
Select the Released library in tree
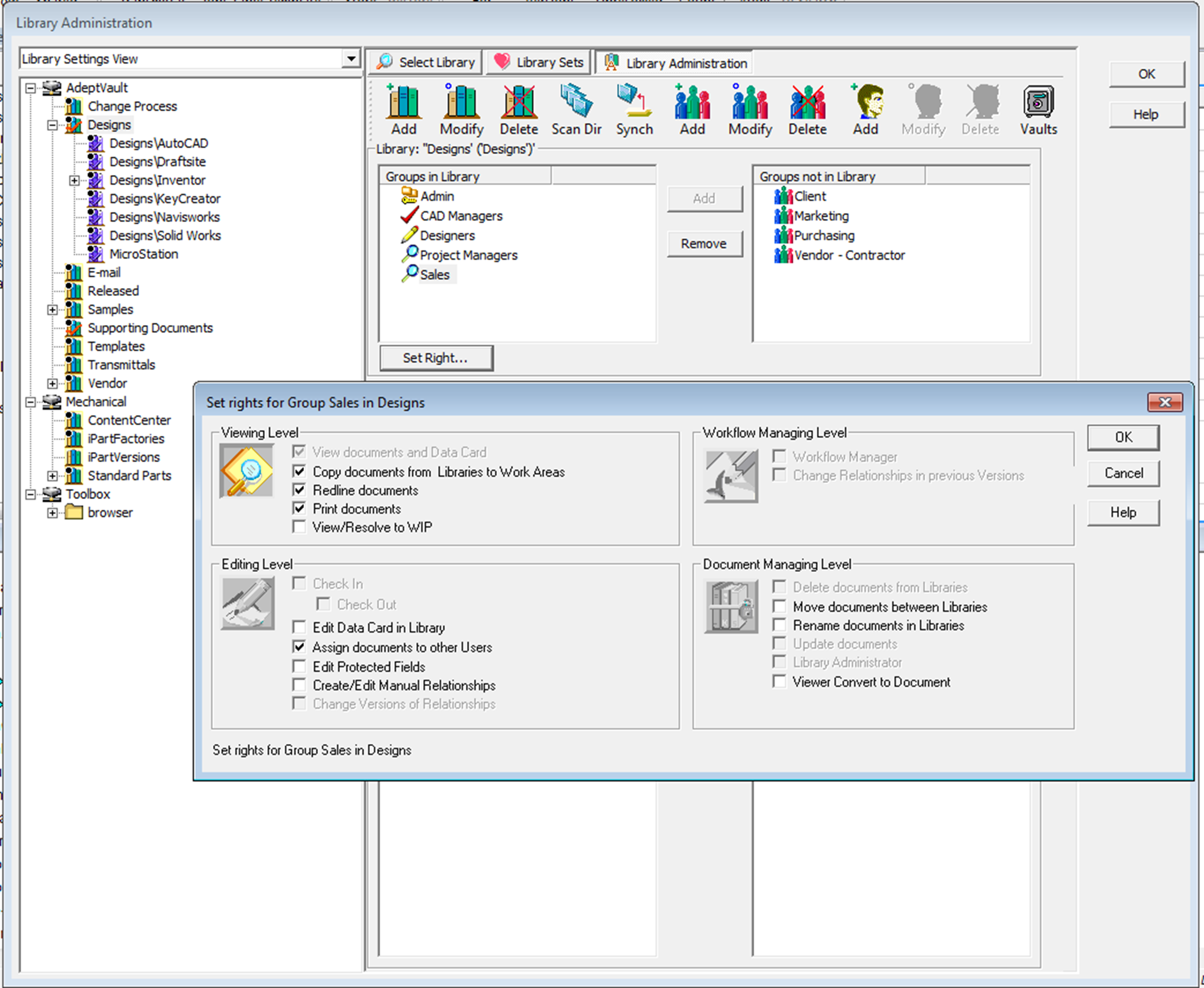[113, 291]
